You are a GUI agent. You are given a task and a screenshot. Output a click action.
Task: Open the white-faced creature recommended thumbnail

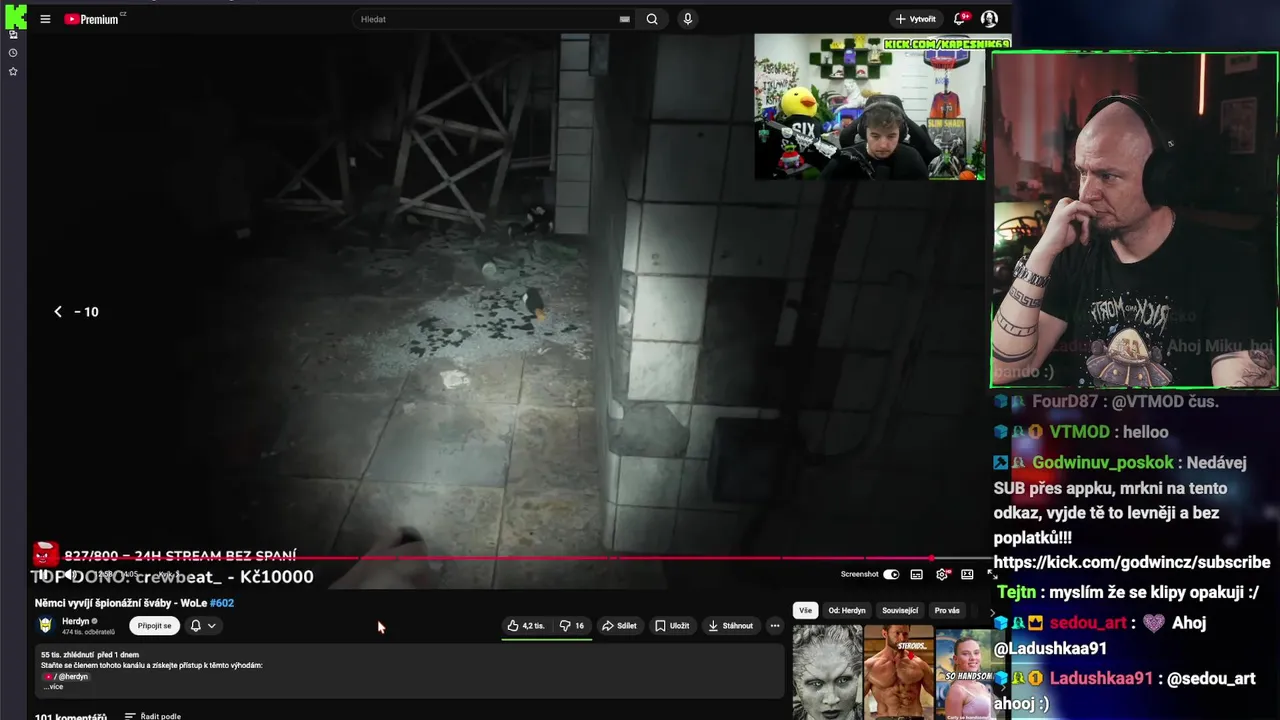point(827,673)
